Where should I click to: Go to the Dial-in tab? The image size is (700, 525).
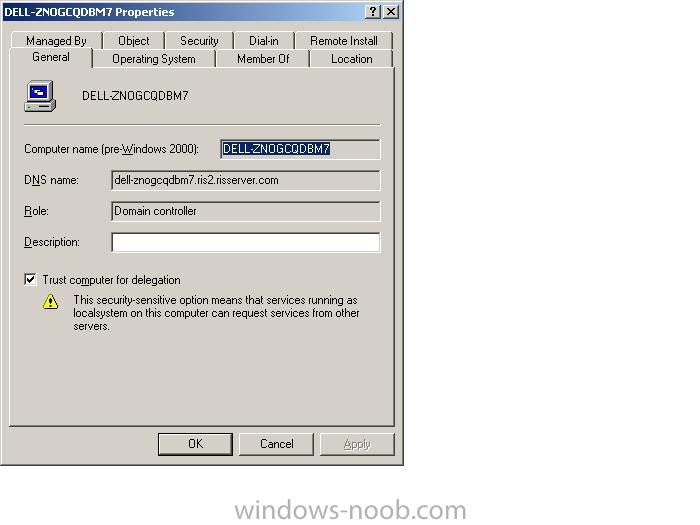[264, 41]
